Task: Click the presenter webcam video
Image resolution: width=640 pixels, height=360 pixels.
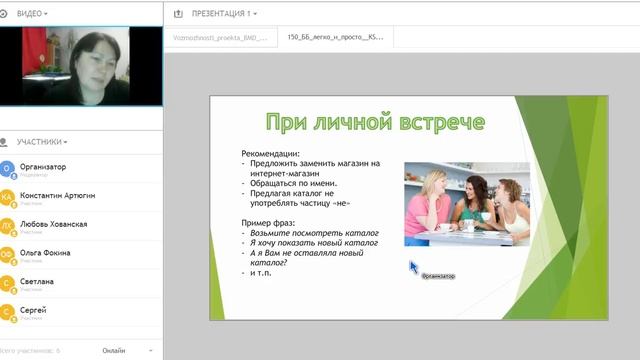Action: click(x=81, y=66)
